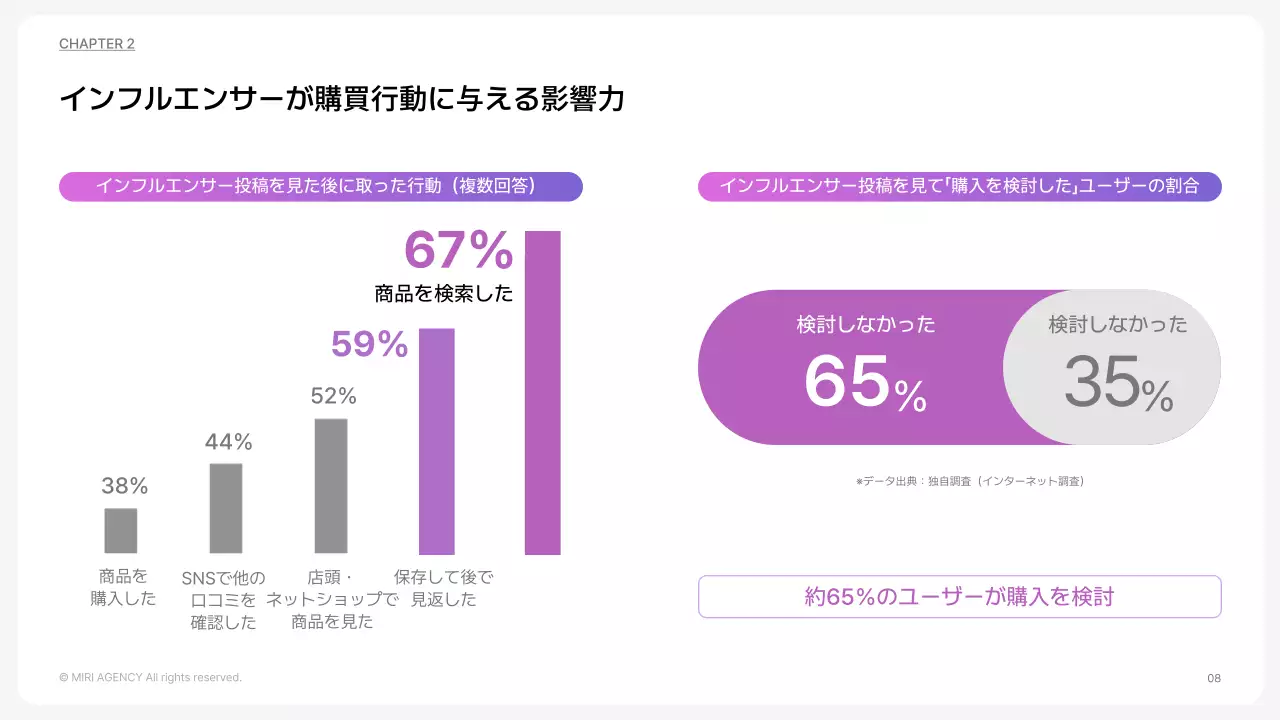Click the purple bar beside 59%
The image size is (1280, 720).
(437, 441)
